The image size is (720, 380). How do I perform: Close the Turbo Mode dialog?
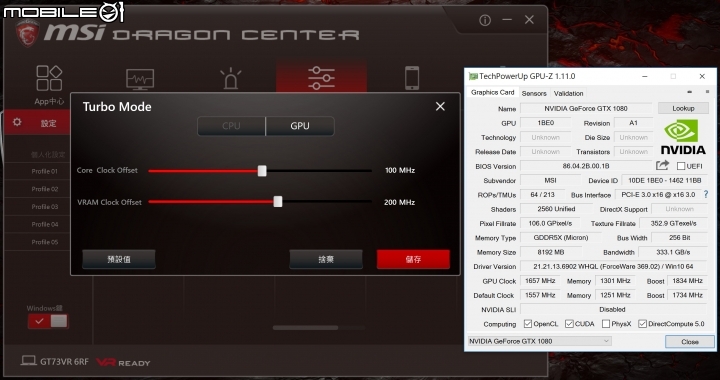[x=440, y=106]
